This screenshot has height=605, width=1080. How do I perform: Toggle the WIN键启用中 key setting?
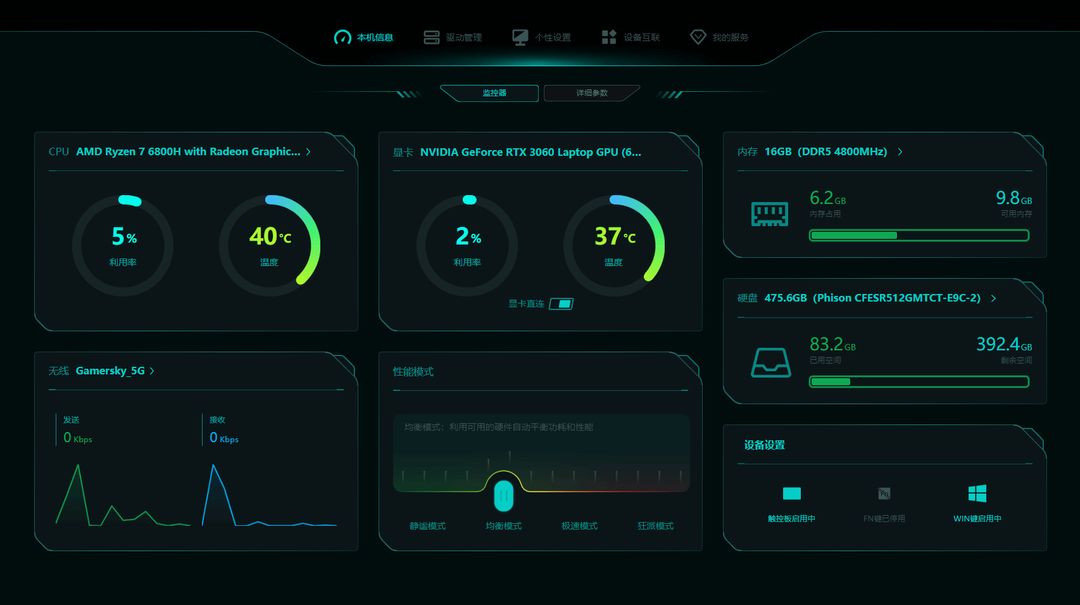click(x=977, y=504)
